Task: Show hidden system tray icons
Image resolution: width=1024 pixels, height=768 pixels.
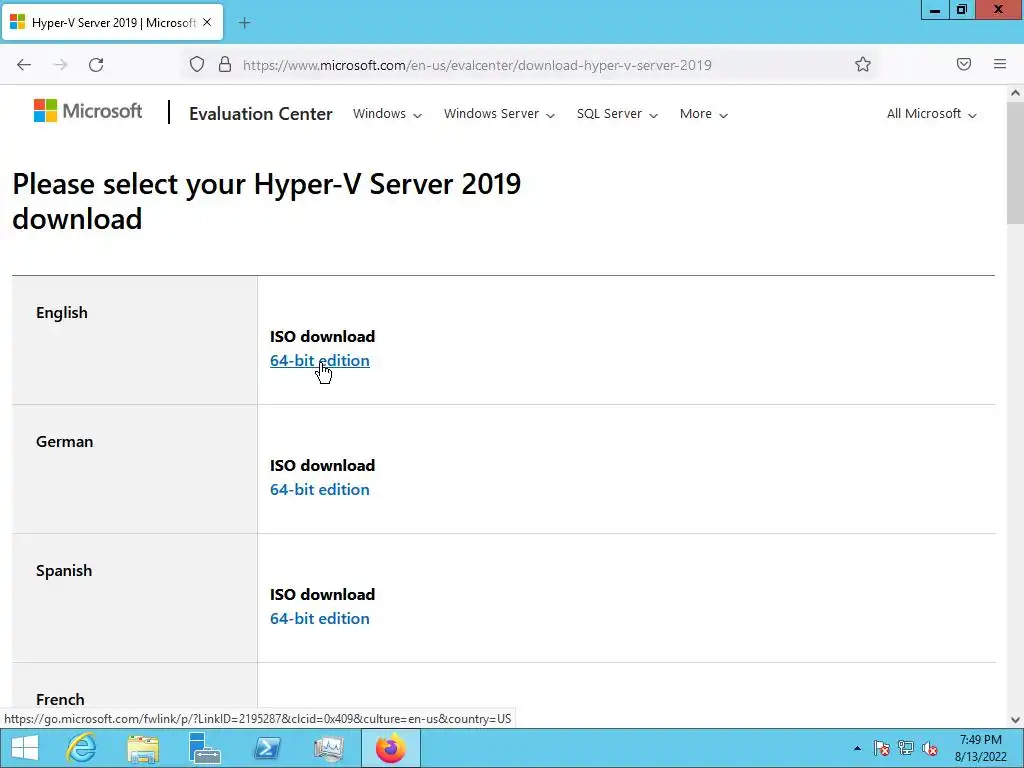Action: 857,748
